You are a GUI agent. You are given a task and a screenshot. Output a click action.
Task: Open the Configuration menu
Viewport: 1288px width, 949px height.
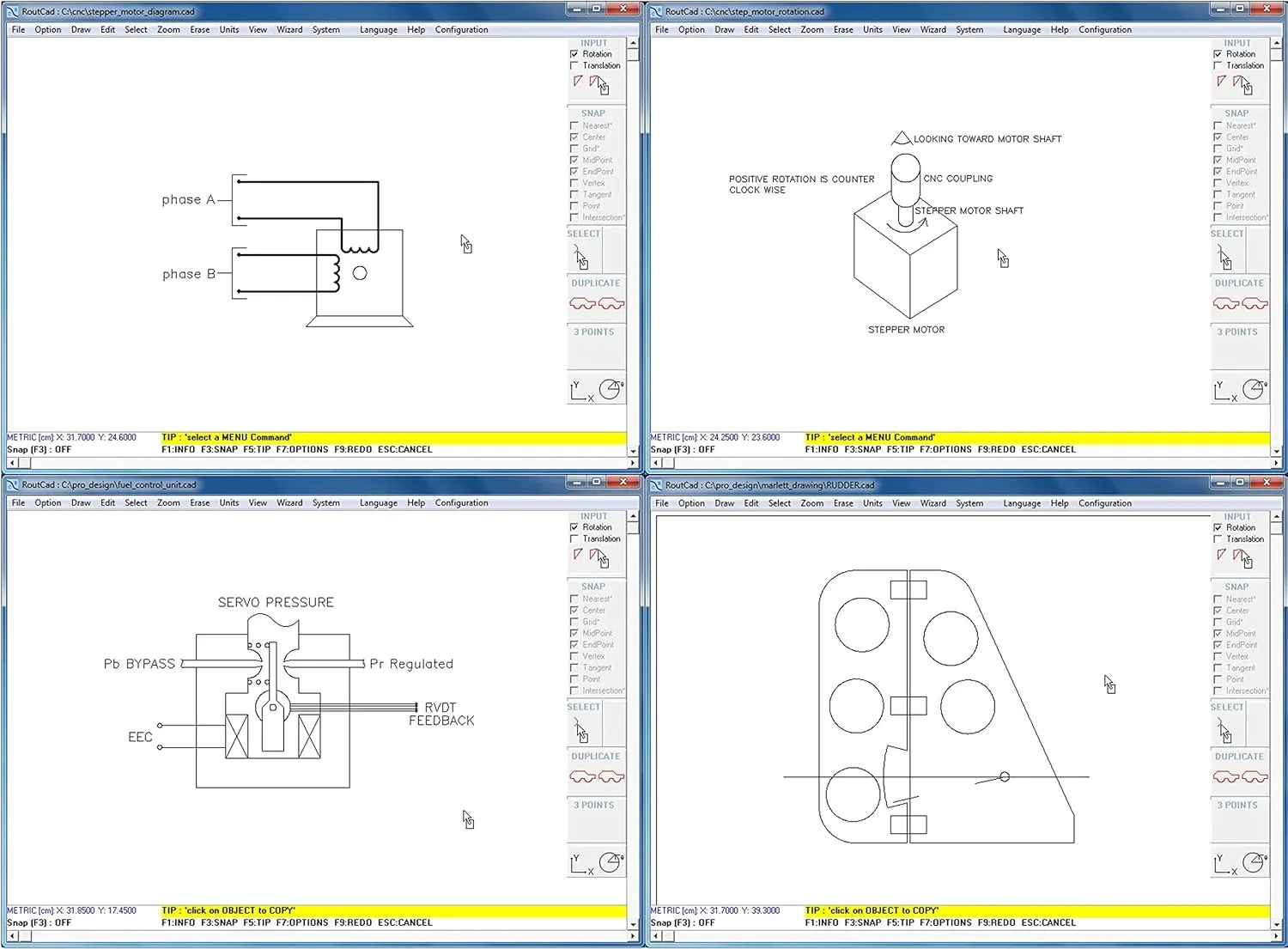pyautogui.click(x=461, y=29)
